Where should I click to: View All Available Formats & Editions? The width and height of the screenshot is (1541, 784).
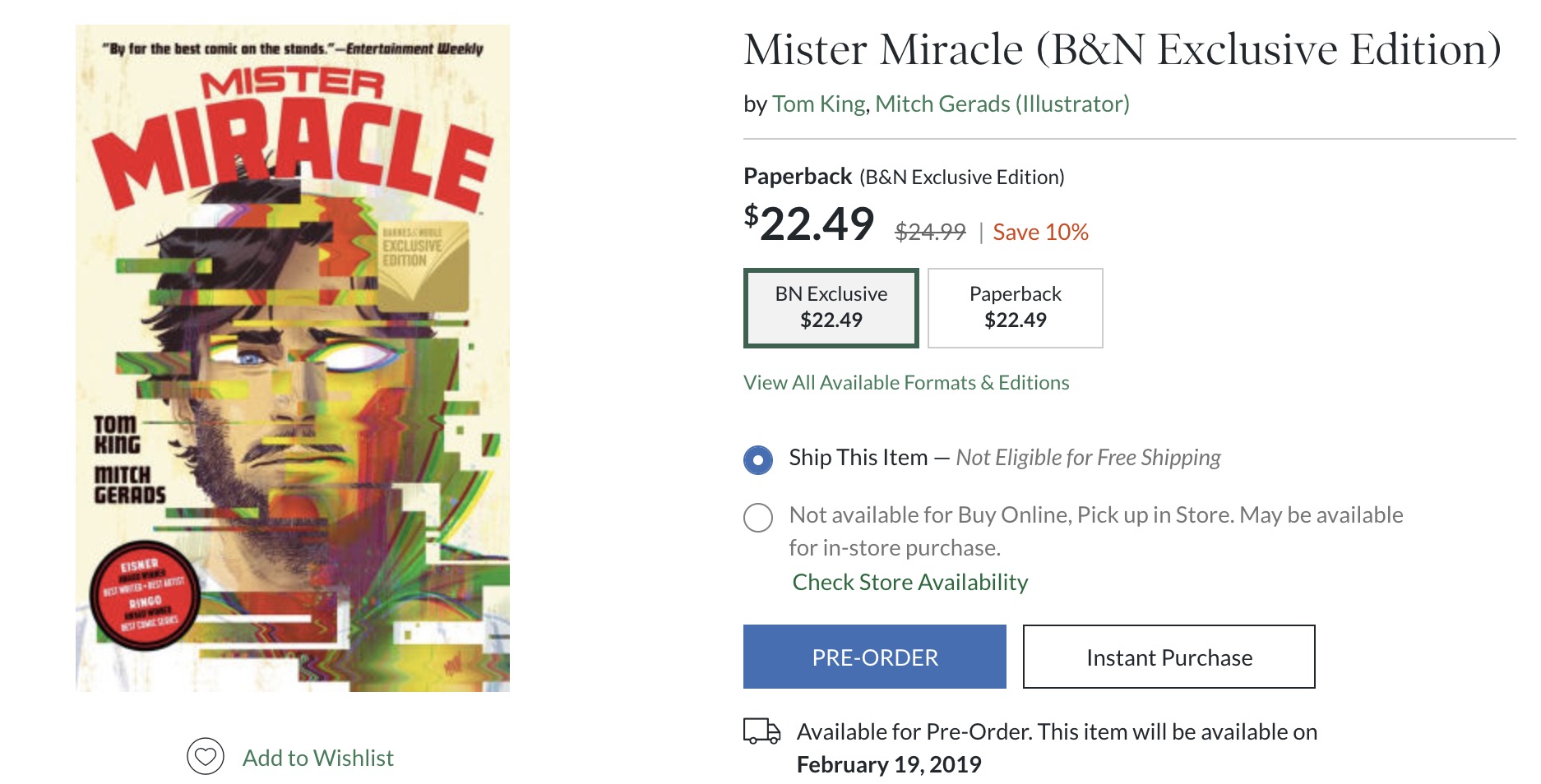click(905, 383)
